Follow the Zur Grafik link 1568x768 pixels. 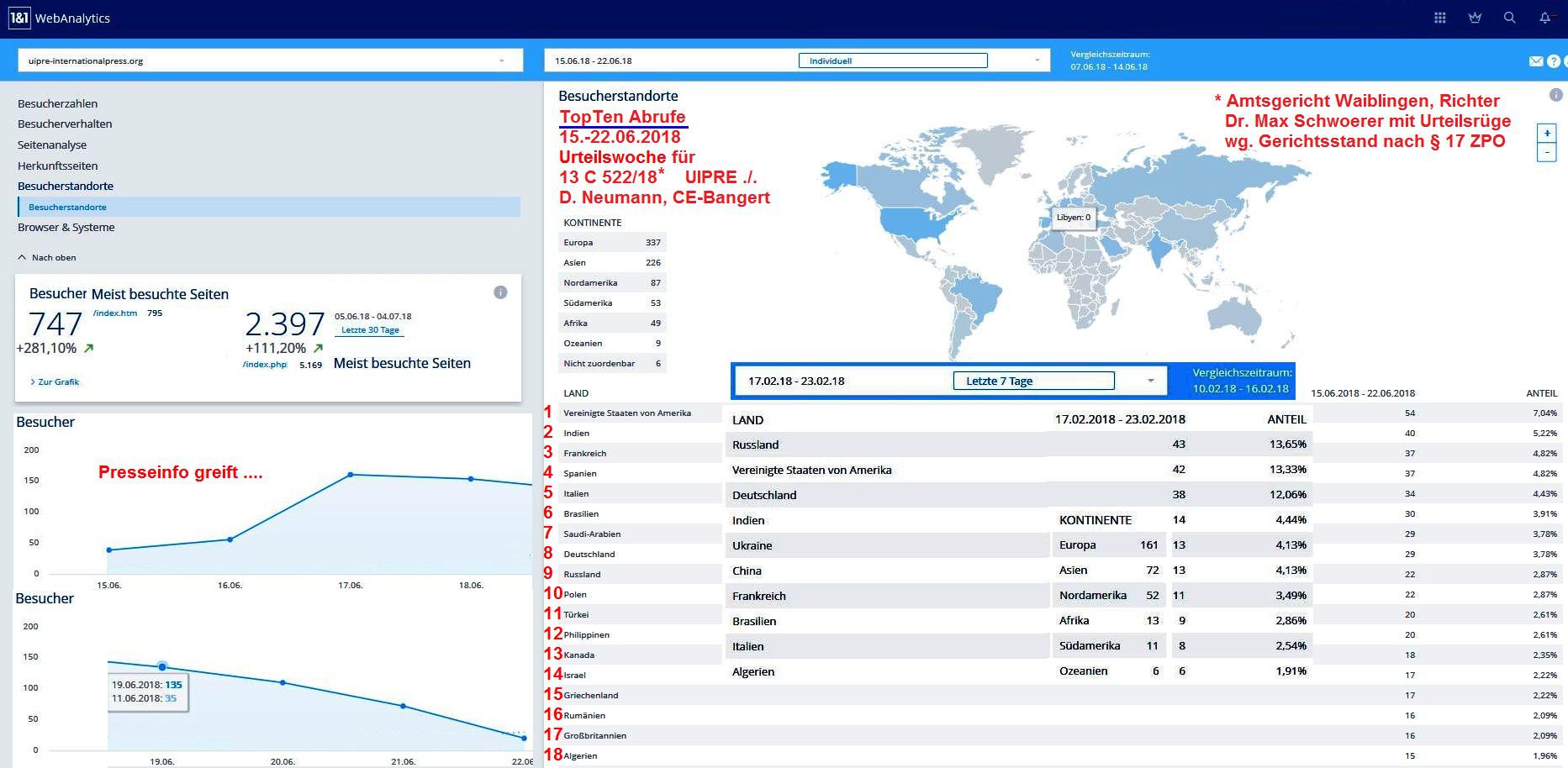58,381
